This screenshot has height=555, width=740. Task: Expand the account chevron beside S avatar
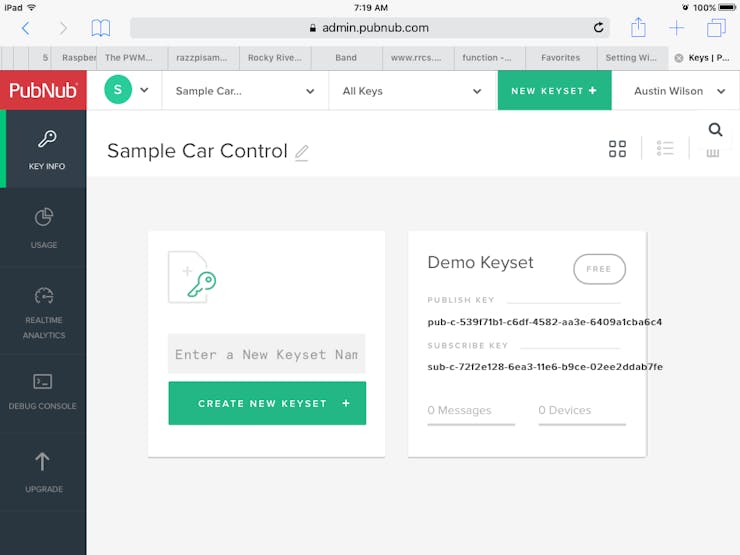click(x=144, y=90)
